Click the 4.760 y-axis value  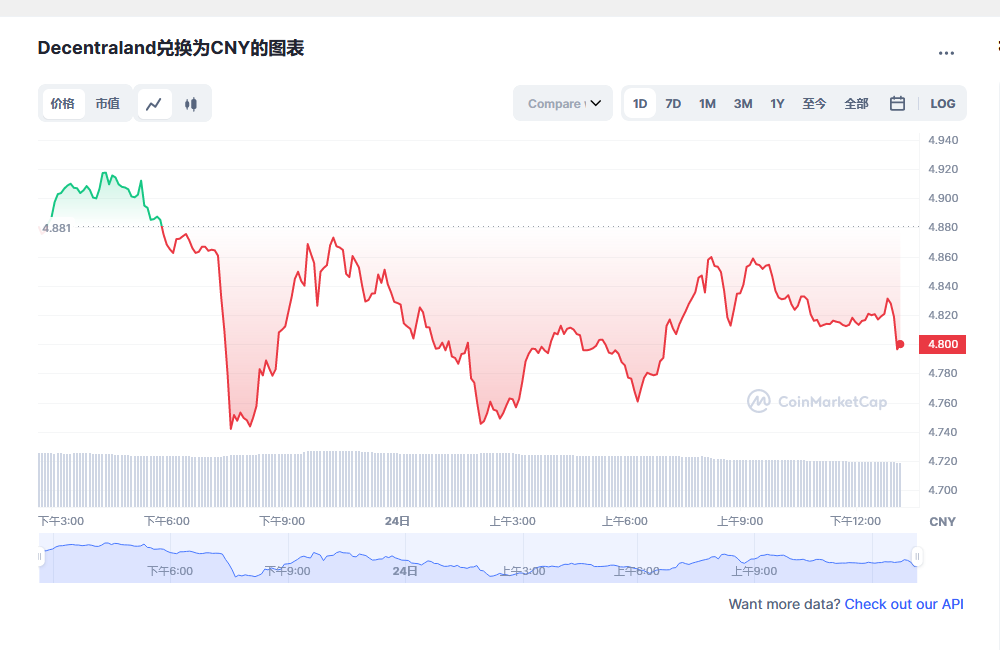[943, 403]
